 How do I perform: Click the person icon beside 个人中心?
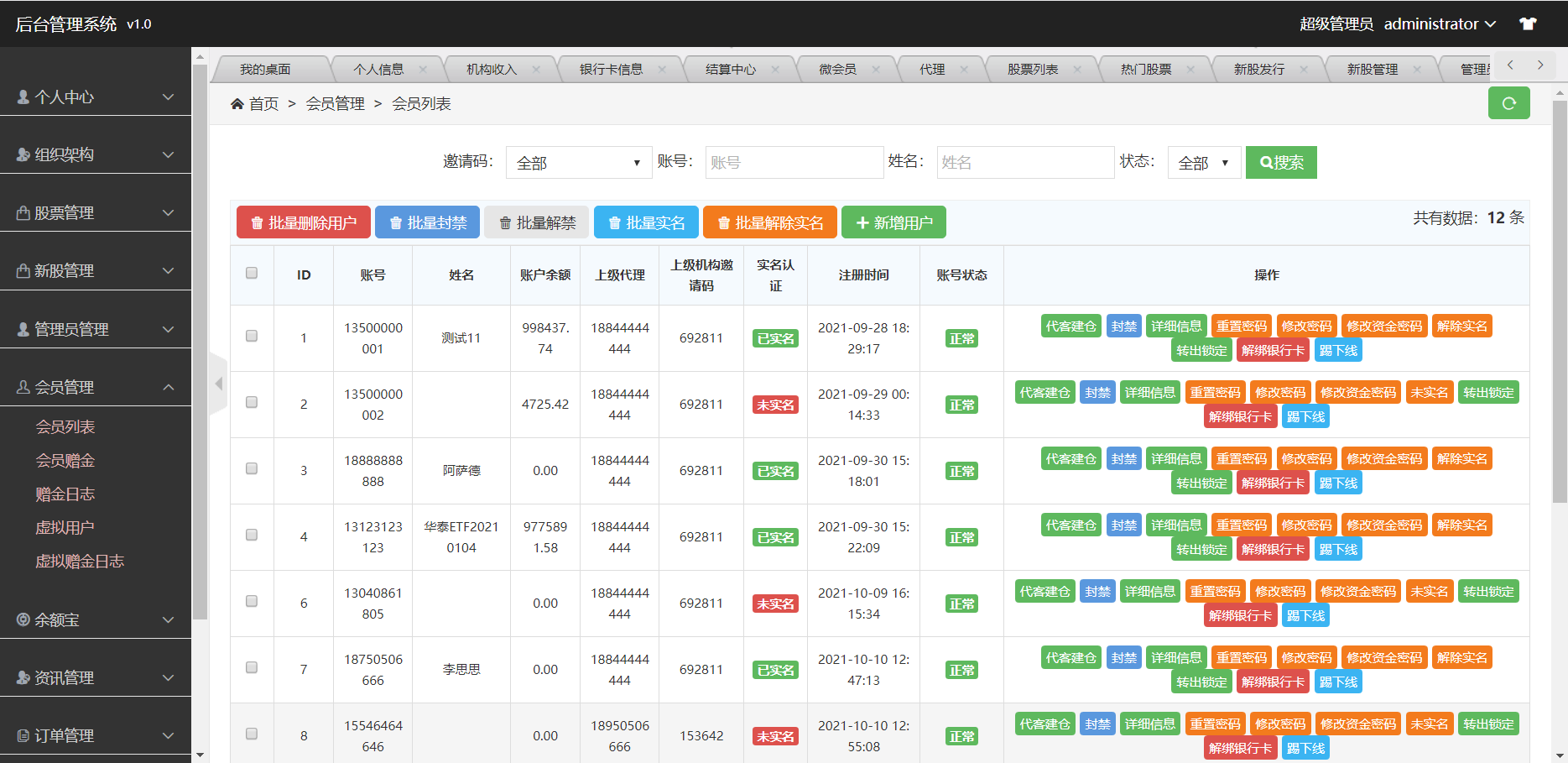pyautogui.click(x=21, y=97)
